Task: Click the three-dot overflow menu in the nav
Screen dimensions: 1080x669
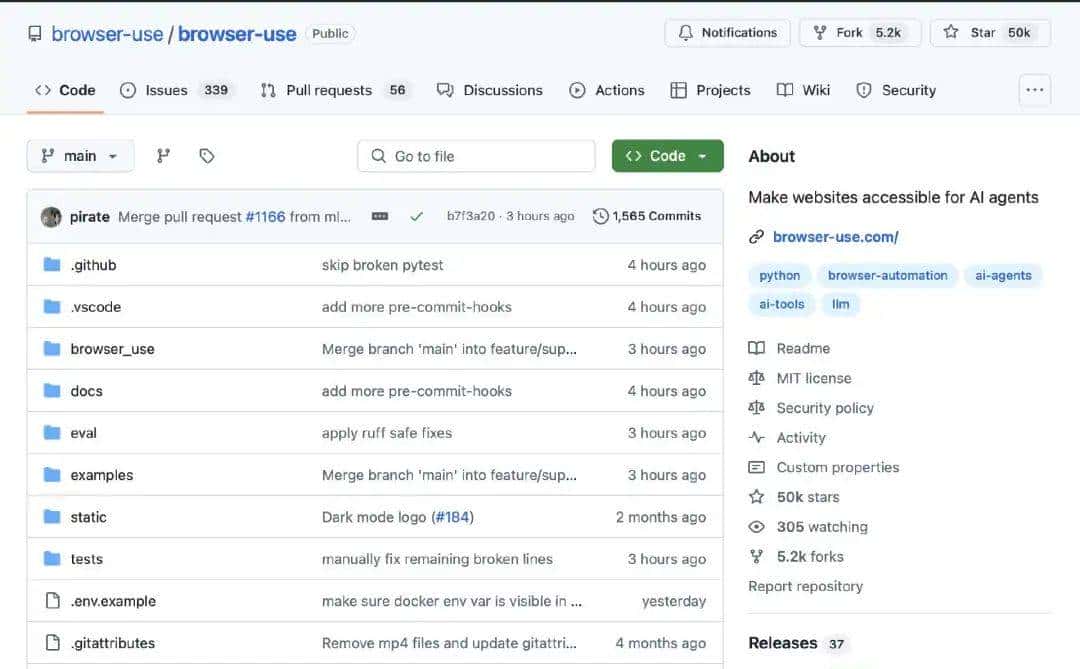Action: click(1034, 90)
